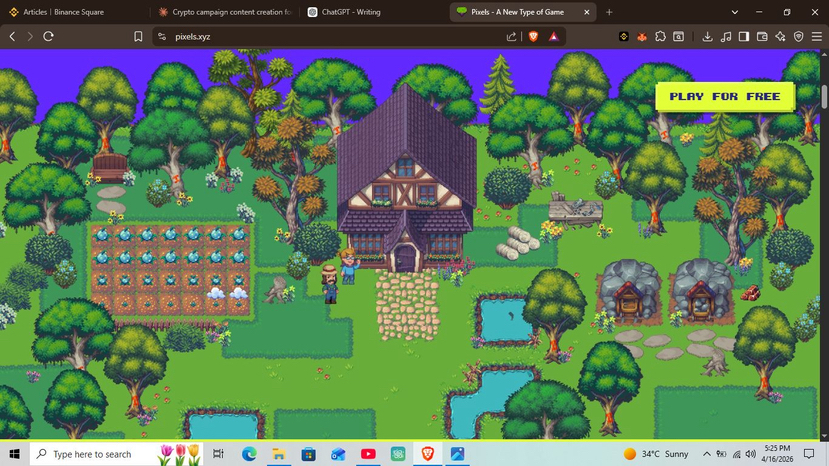Open the MetaMask fox extension

tap(642, 36)
